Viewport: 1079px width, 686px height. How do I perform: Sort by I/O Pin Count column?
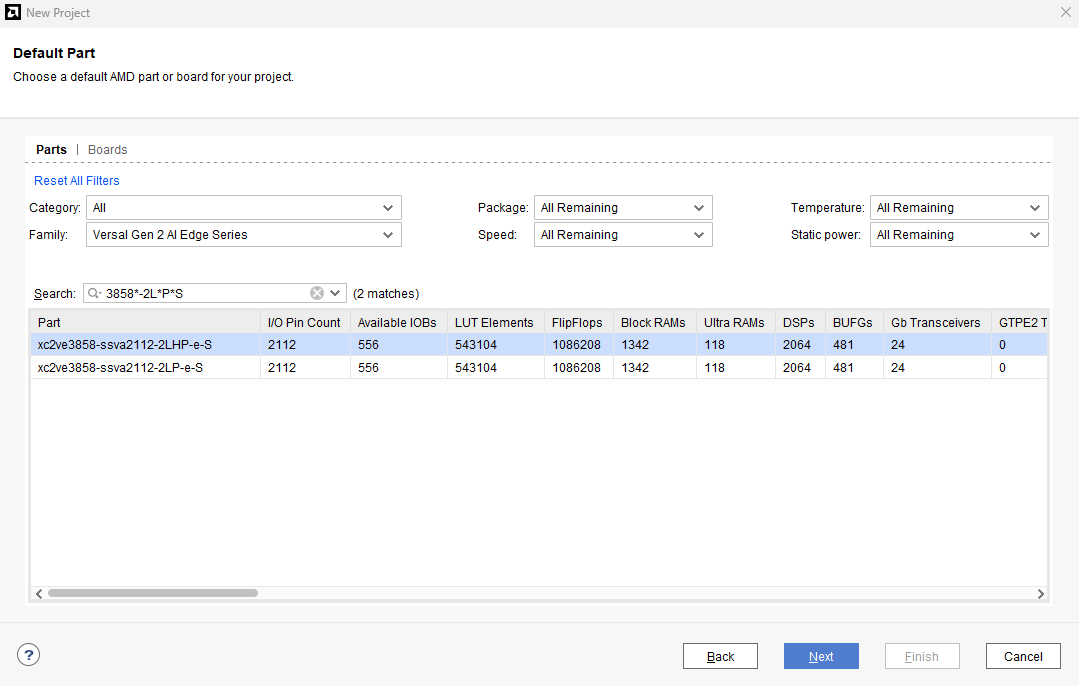click(x=305, y=323)
